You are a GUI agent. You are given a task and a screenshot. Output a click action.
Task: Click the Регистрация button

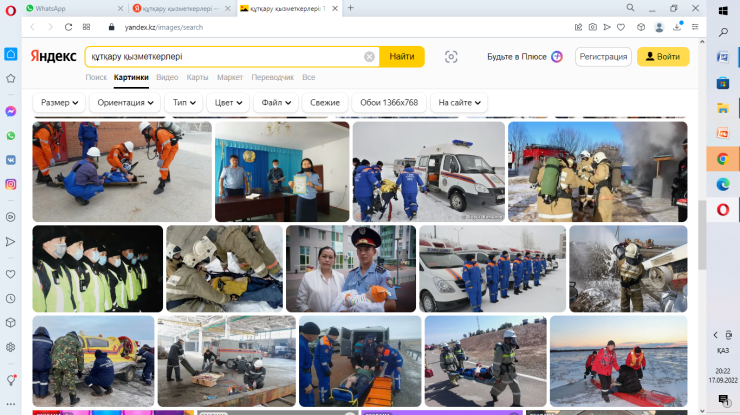603,57
